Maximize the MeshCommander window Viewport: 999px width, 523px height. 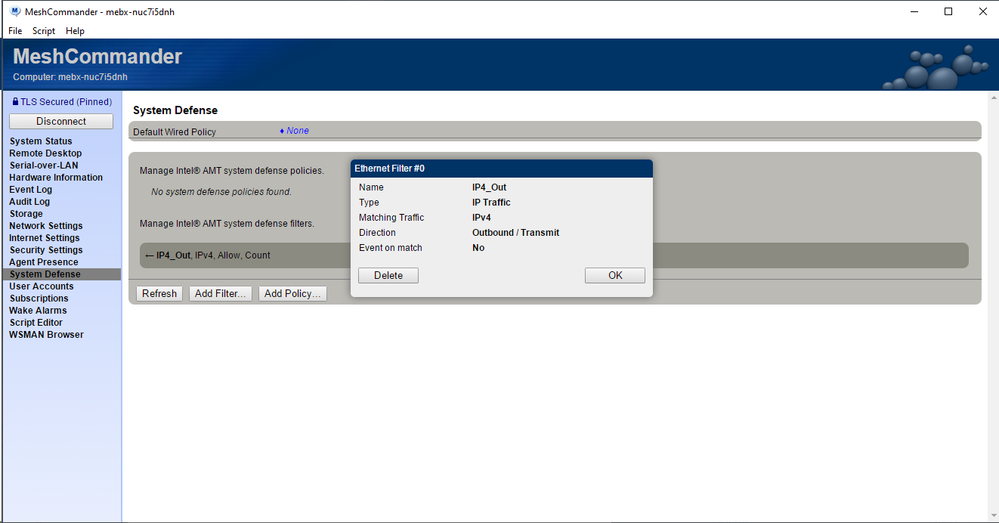pos(948,11)
